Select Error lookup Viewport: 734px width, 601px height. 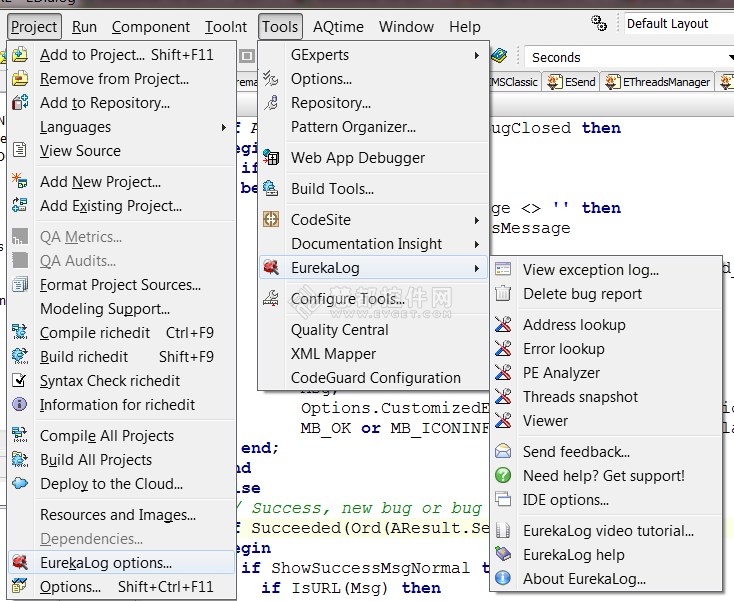pyautogui.click(x=606, y=349)
